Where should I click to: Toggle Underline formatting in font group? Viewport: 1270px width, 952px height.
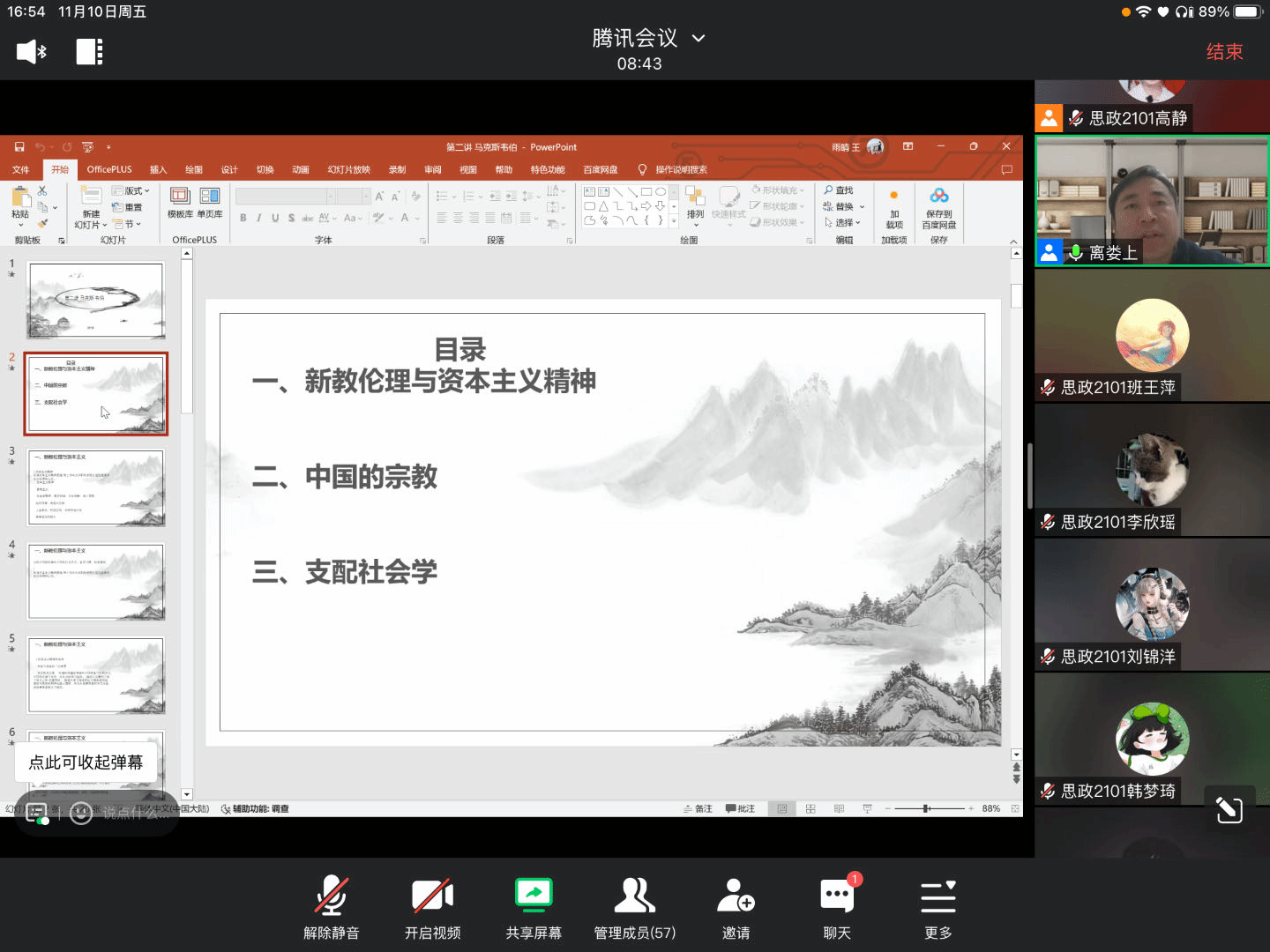coord(275,218)
